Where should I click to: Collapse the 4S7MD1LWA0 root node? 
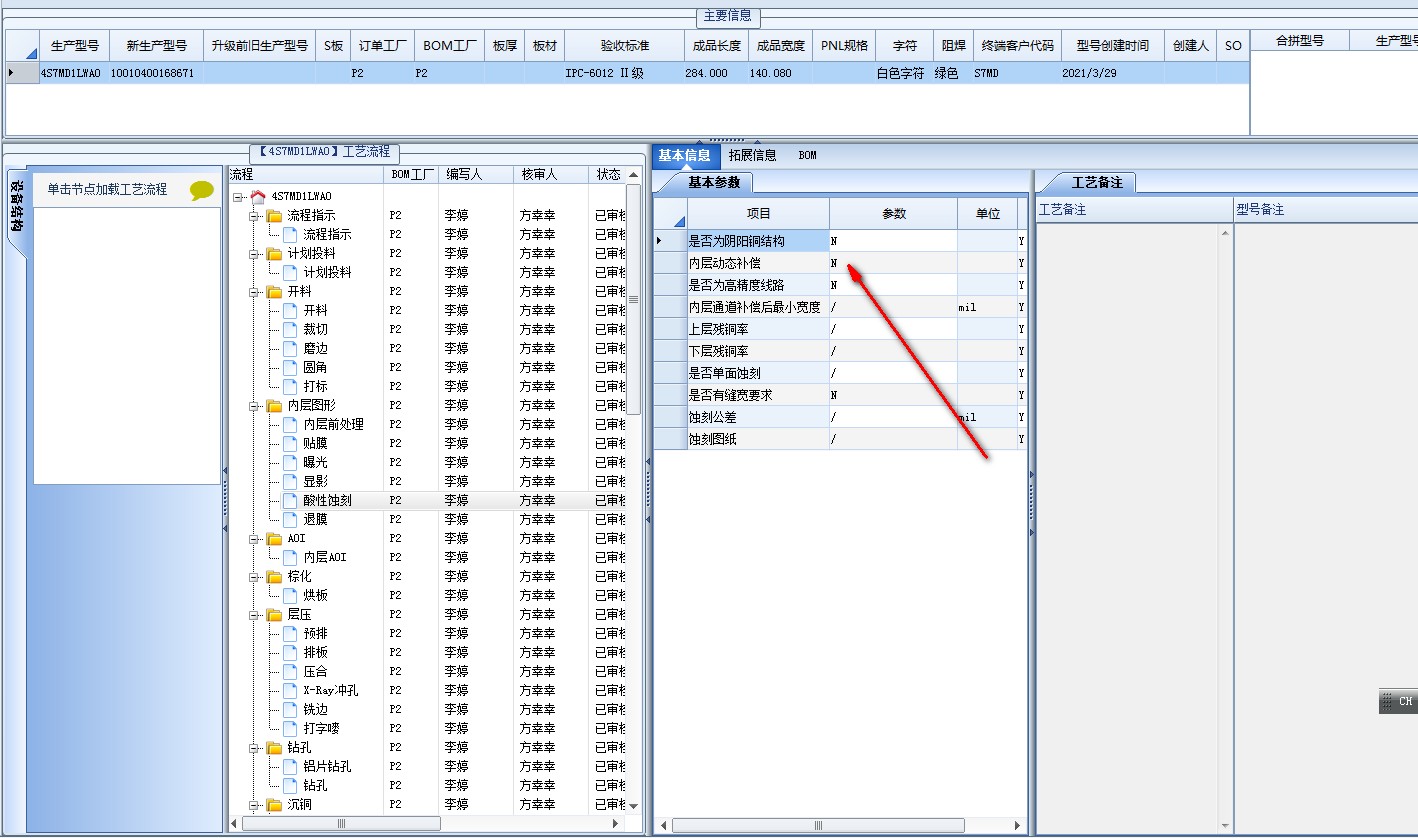click(238, 197)
